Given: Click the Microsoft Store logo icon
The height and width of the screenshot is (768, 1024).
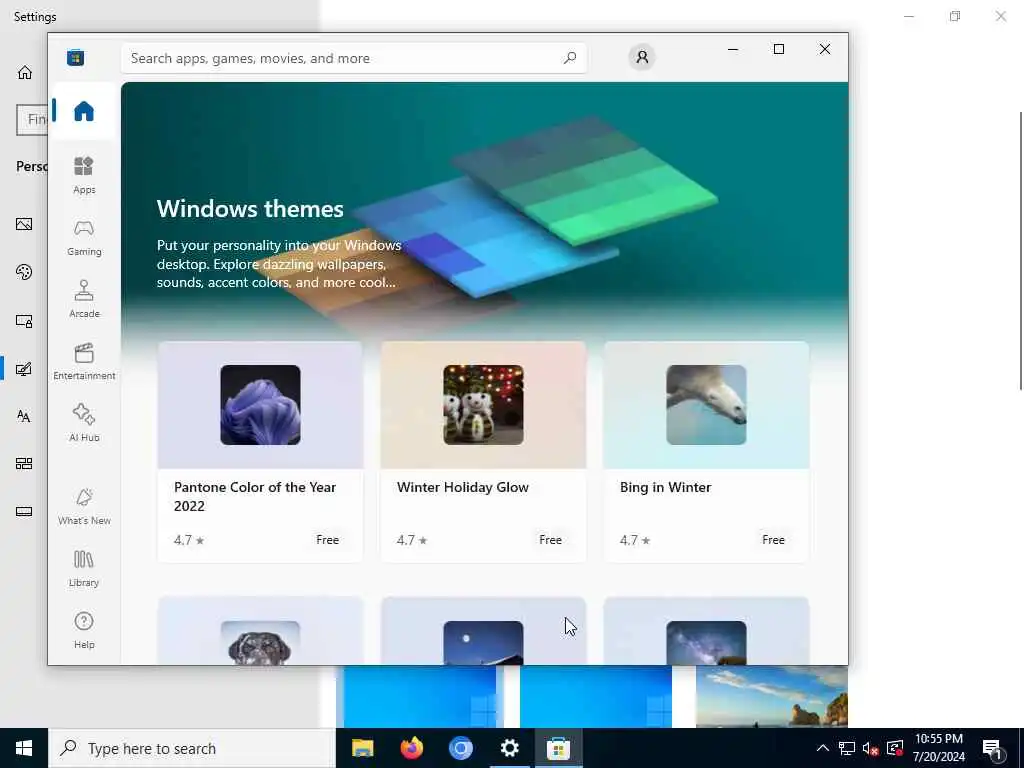Looking at the screenshot, I should (75, 57).
